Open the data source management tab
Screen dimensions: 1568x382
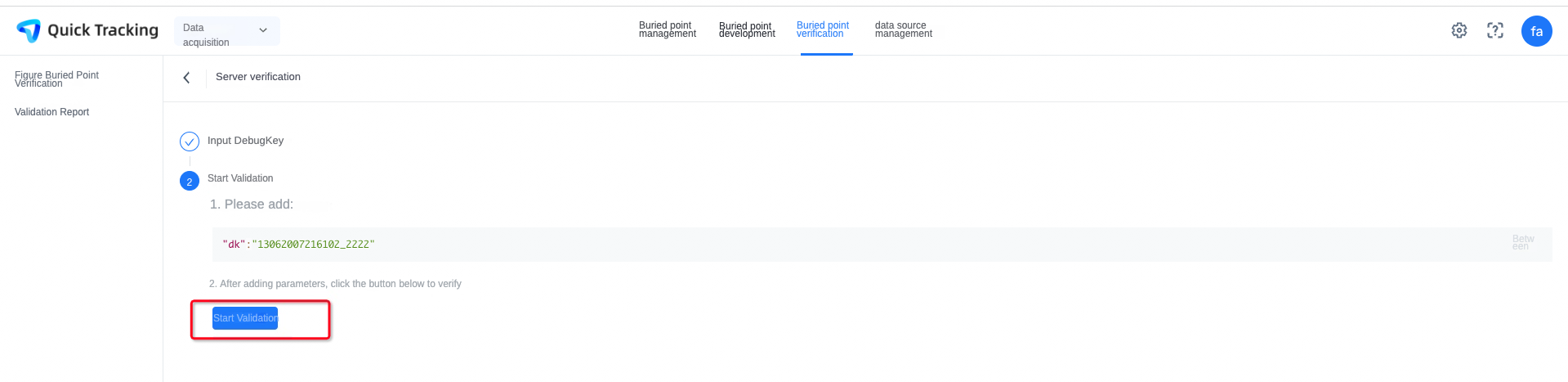tap(904, 29)
